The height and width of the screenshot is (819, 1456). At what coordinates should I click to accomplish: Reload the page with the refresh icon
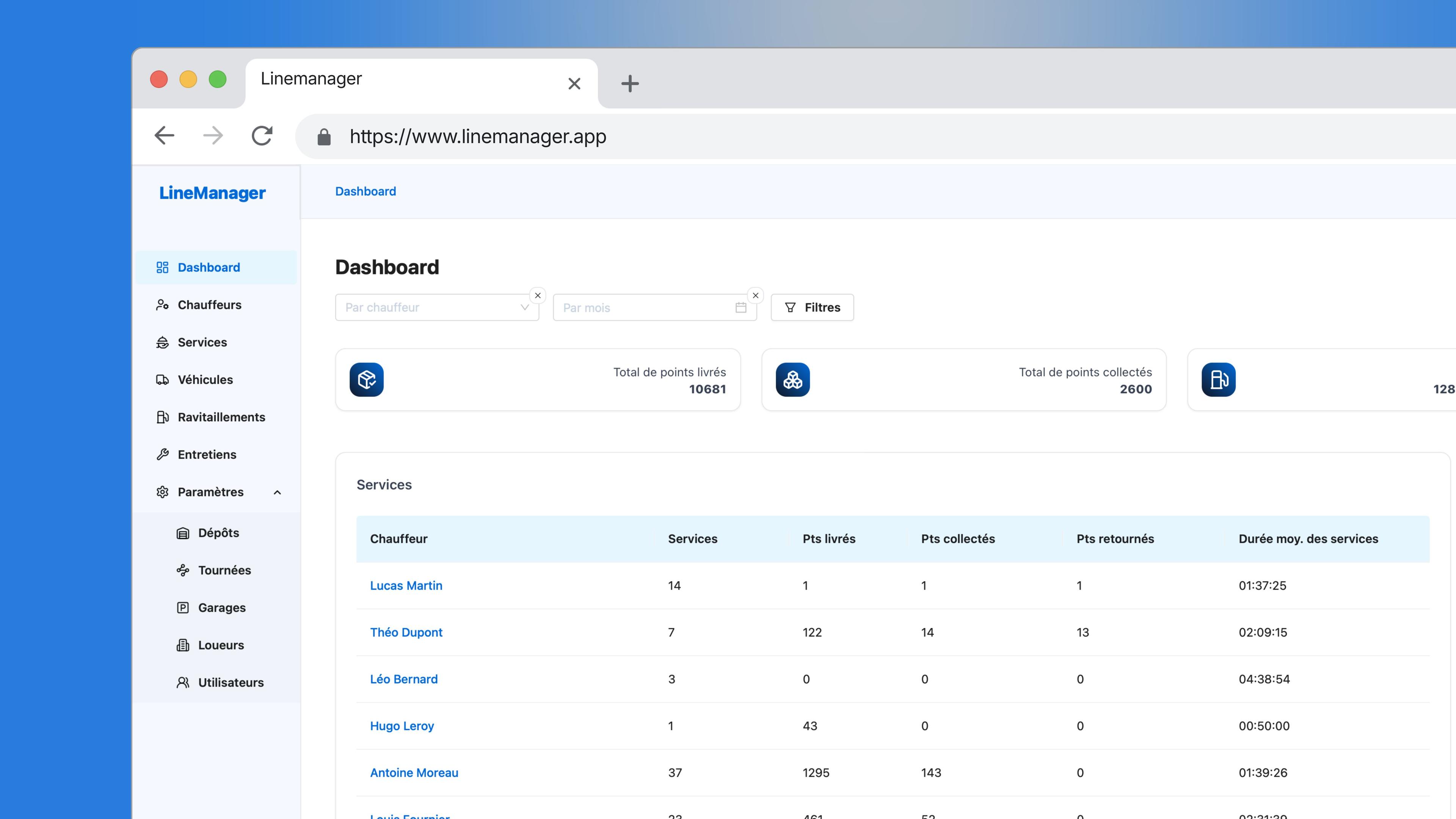[262, 136]
